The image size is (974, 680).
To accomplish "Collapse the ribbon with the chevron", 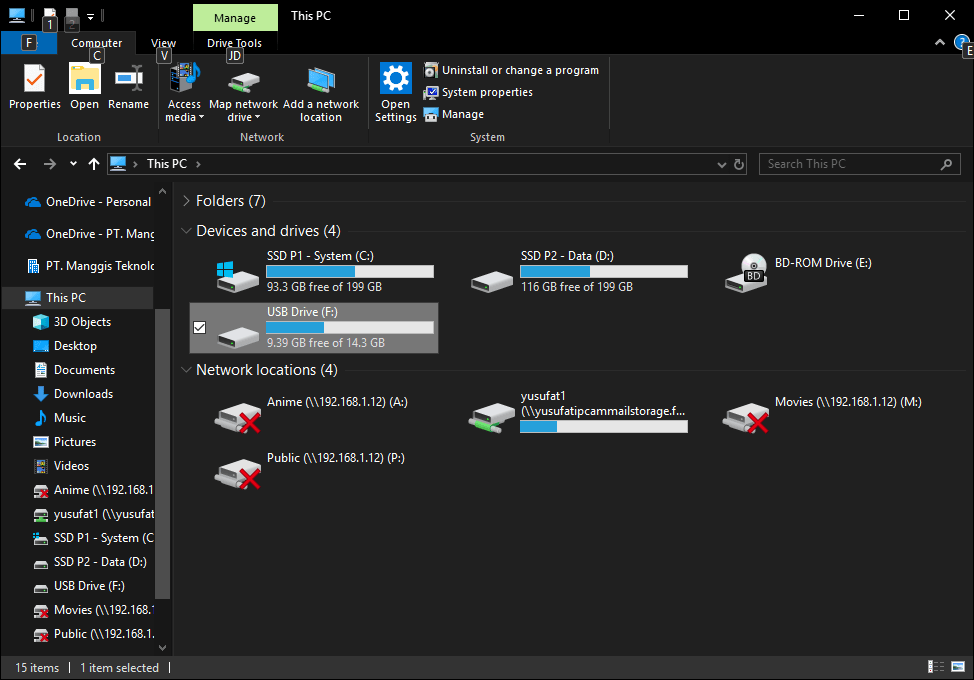I will pos(940,42).
